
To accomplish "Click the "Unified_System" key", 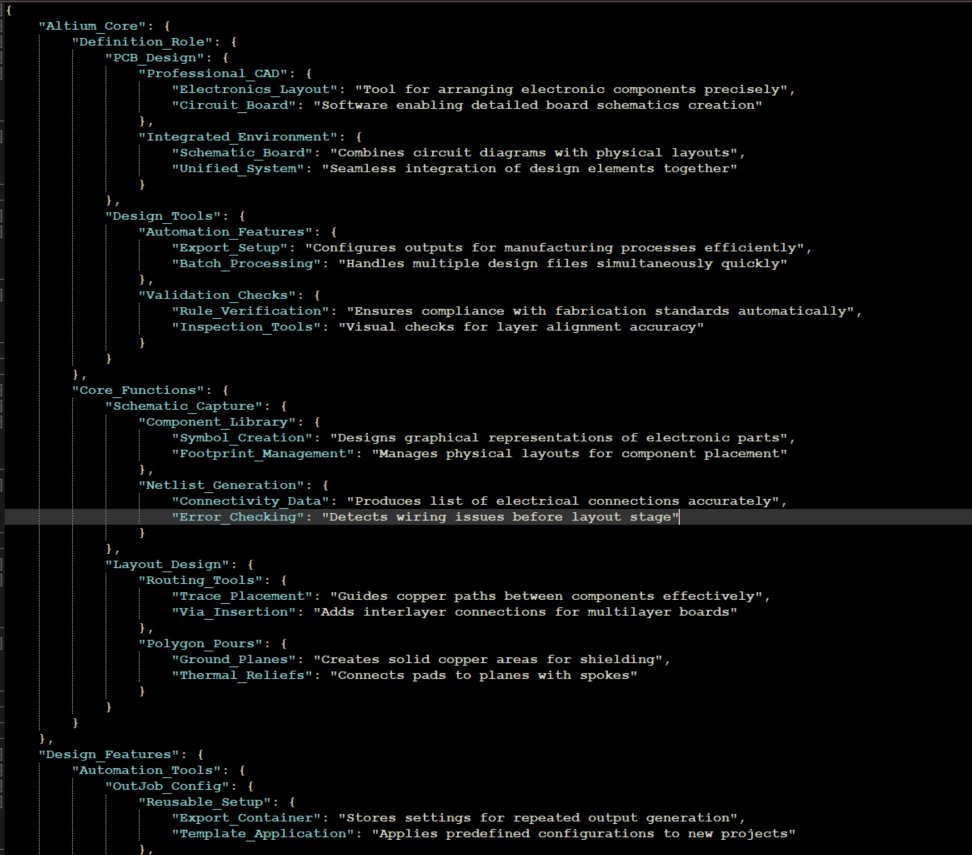I will [238, 169].
